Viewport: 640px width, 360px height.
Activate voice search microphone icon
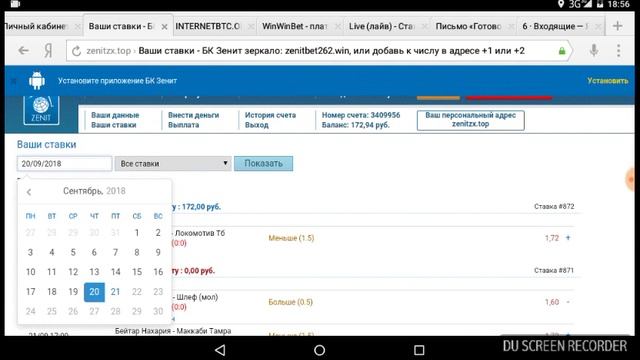[x=594, y=50]
